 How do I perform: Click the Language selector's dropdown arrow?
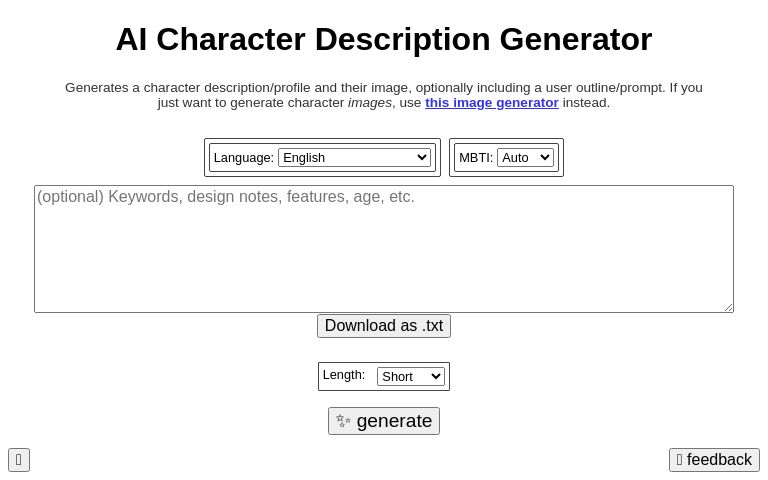(x=421, y=157)
